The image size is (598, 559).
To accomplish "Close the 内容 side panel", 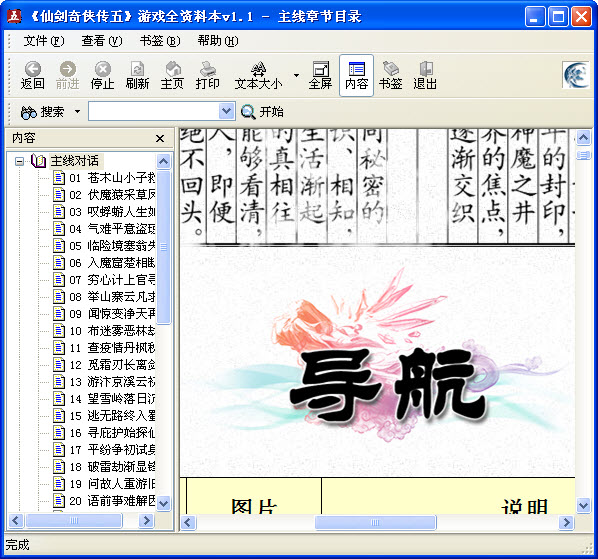I will (x=160, y=138).
